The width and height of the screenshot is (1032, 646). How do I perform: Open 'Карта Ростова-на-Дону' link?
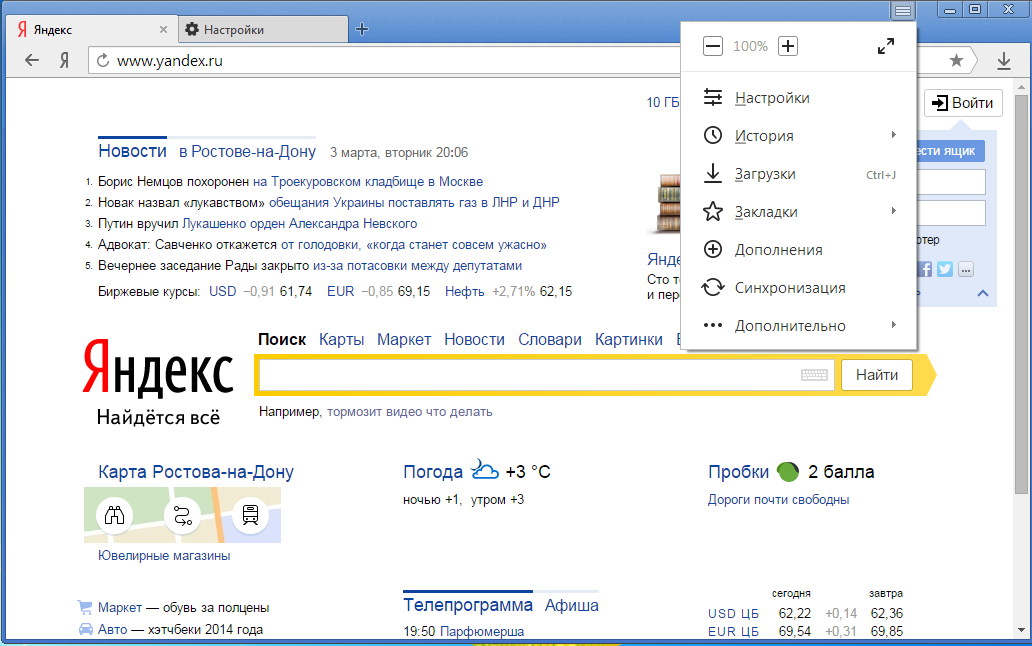point(195,472)
